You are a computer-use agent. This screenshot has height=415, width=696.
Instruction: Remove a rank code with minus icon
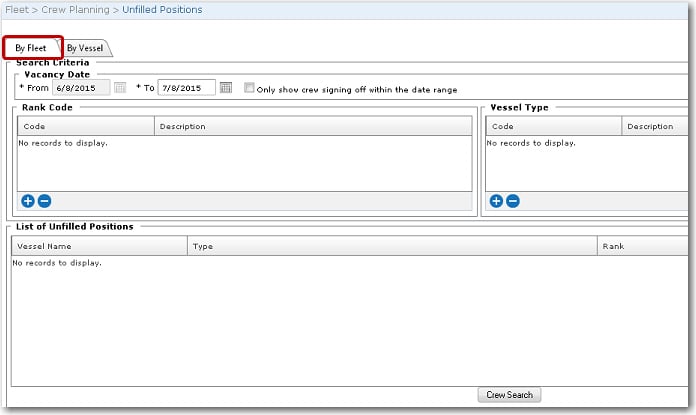click(44, 201)
